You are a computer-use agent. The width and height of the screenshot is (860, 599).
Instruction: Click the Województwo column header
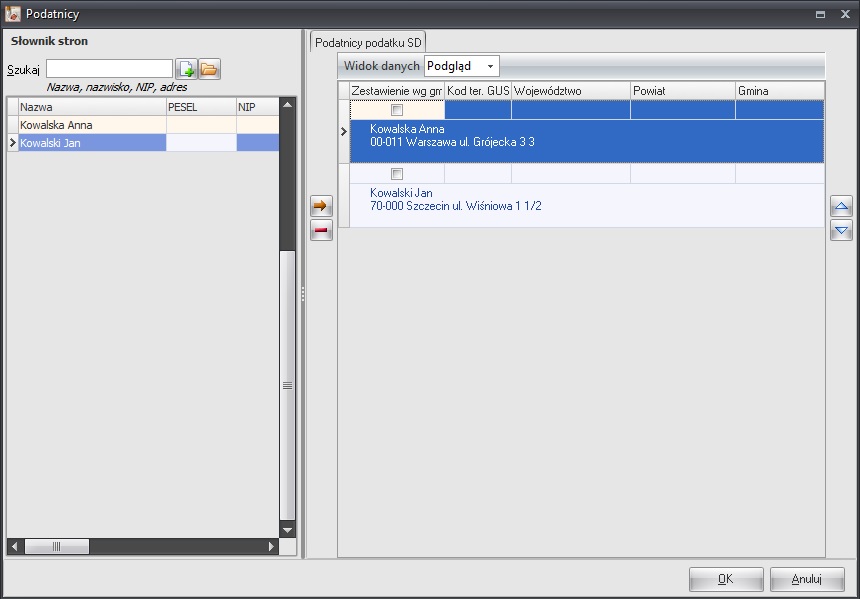570,91
